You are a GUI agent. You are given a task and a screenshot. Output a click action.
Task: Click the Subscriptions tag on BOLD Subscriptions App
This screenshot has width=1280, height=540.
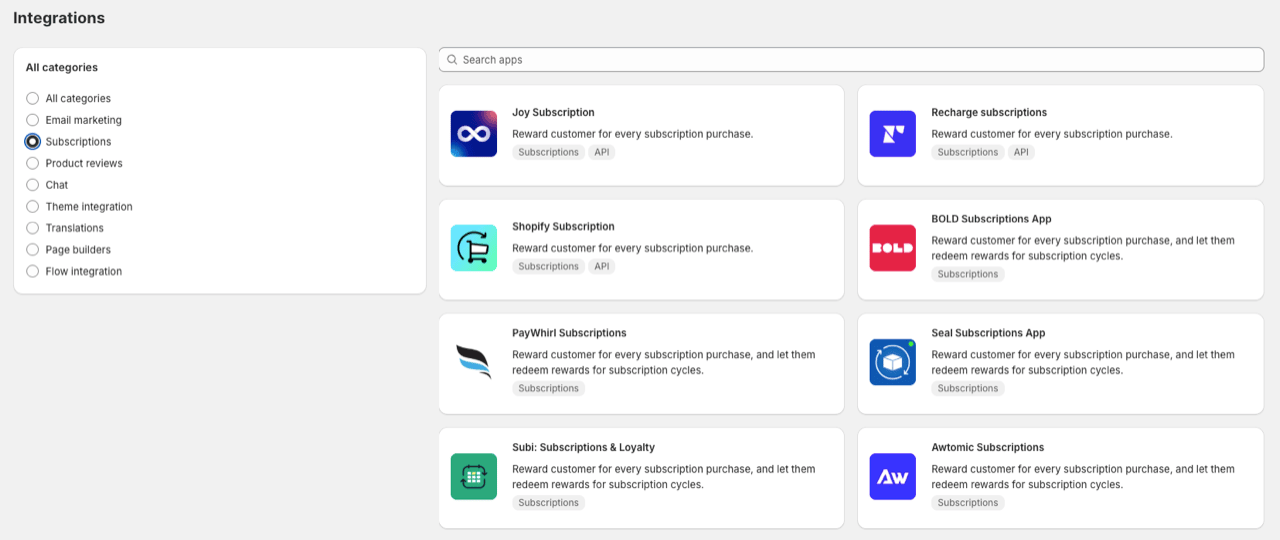[x=968, y=274]
